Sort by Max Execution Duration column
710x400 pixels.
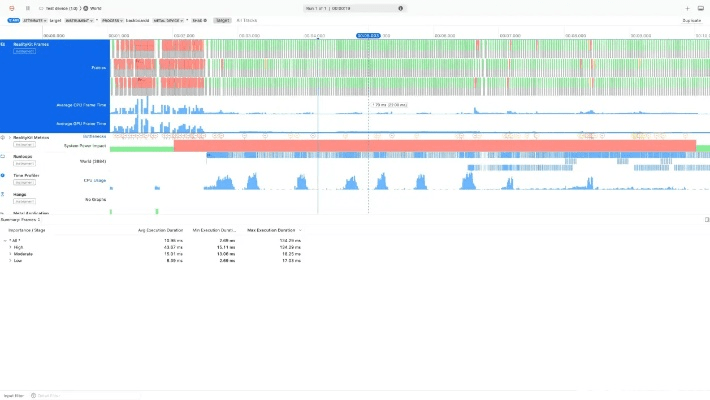(274, 230)
